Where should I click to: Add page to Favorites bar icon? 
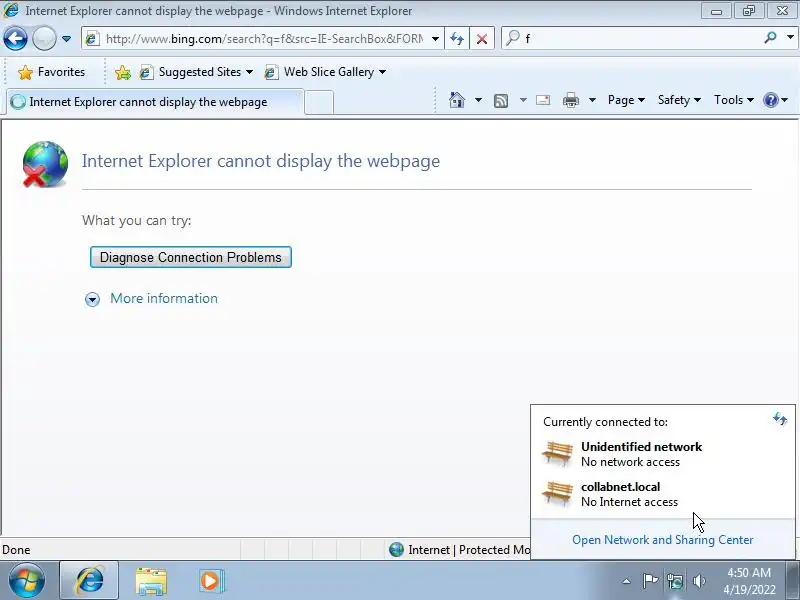[122, 72]
